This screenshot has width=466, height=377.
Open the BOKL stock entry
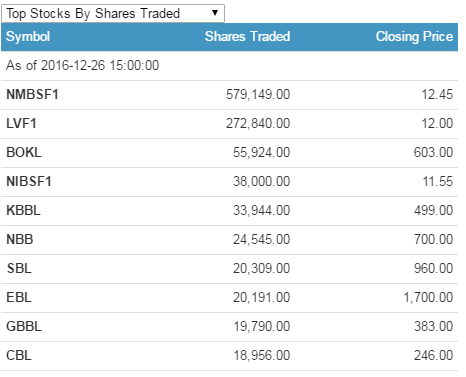point(24,152)
